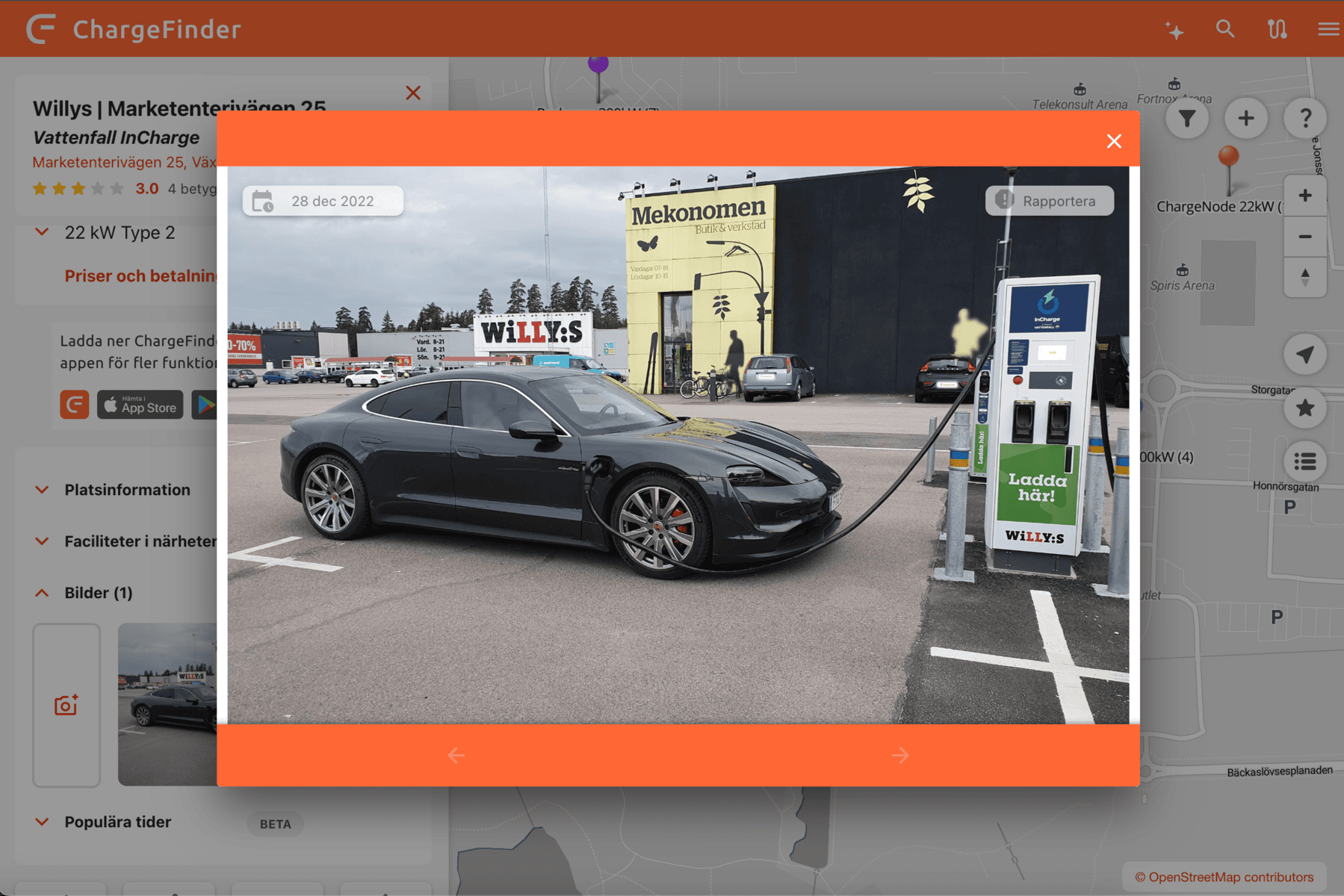
Task: Reset map compass orientation
Action: click(1305, 277)
